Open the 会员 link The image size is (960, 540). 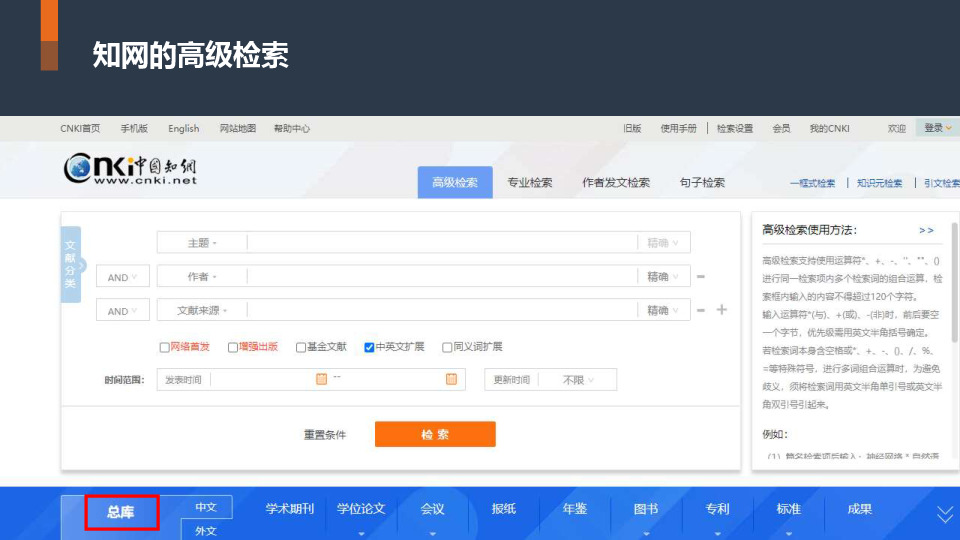tap(781, 129)
